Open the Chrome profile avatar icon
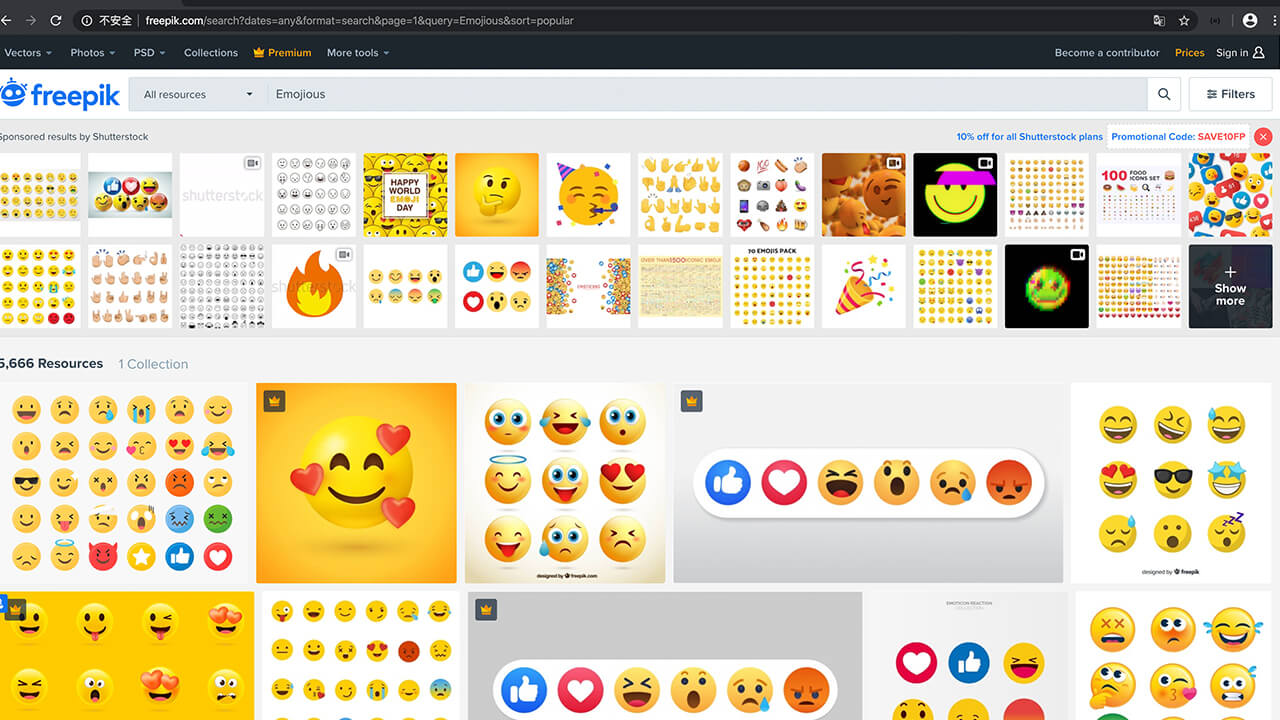The height and width of the screenshot is (720, 1280). (x=1250, y=20)
